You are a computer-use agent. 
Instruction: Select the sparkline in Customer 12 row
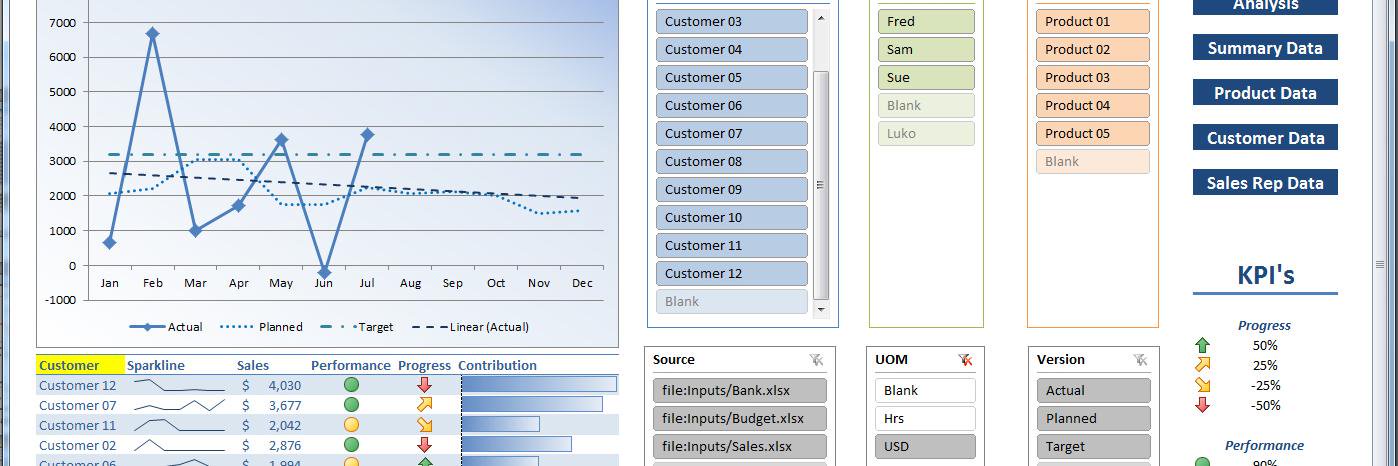pyautogui.click(x=180, y=385)
